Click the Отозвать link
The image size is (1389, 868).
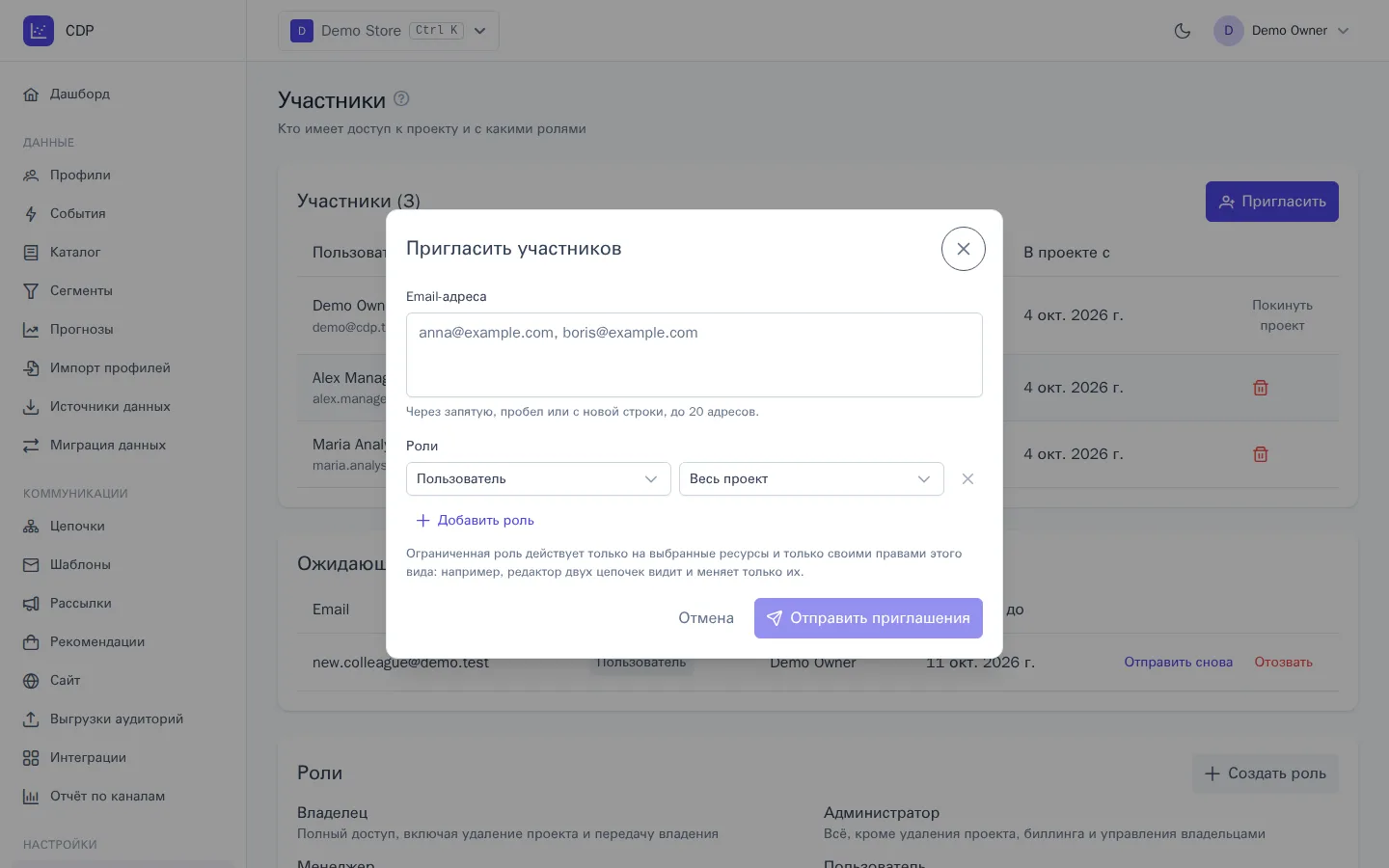(1283, 663)
